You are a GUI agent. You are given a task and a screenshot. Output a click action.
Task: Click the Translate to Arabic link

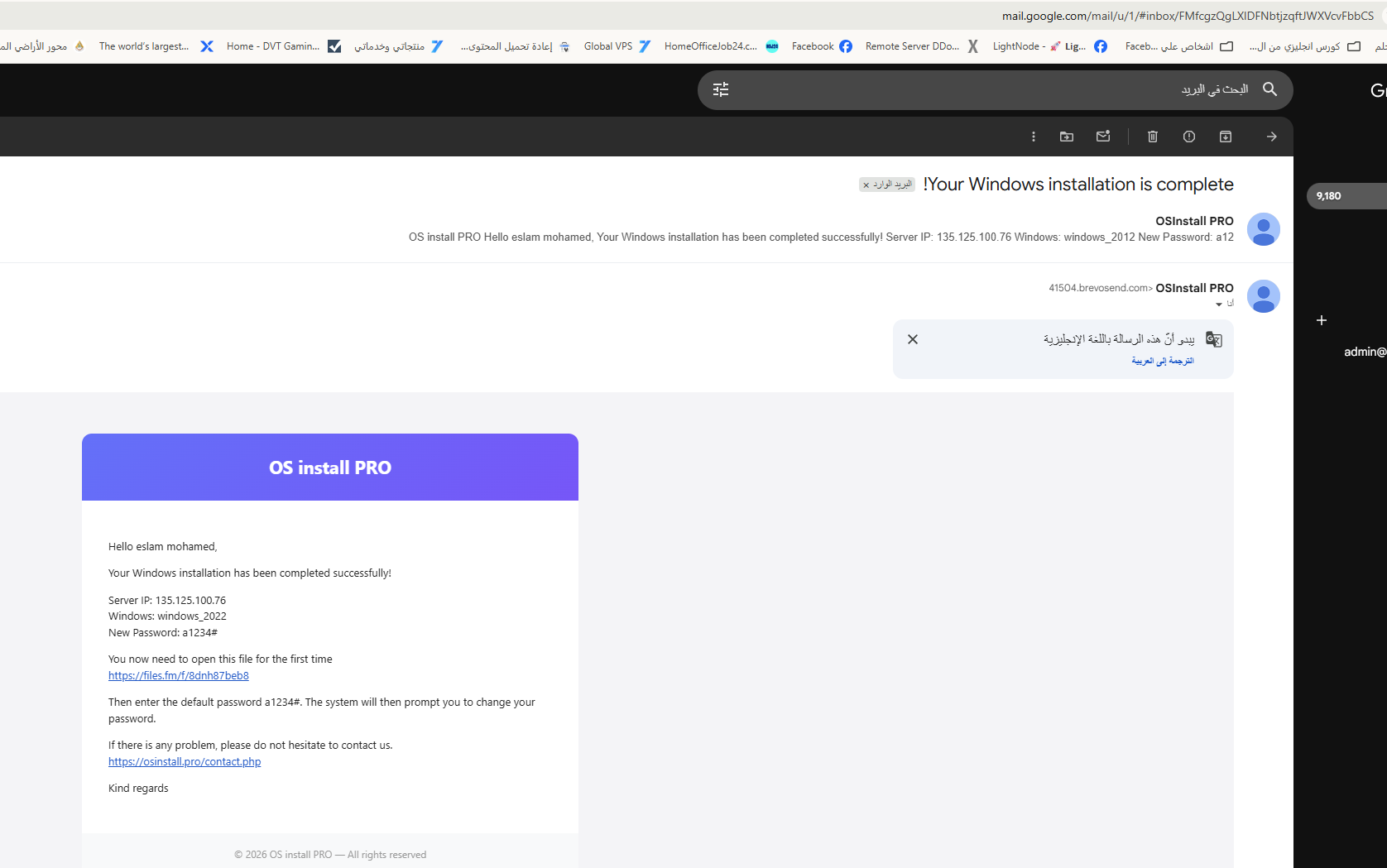(1163, 361)
